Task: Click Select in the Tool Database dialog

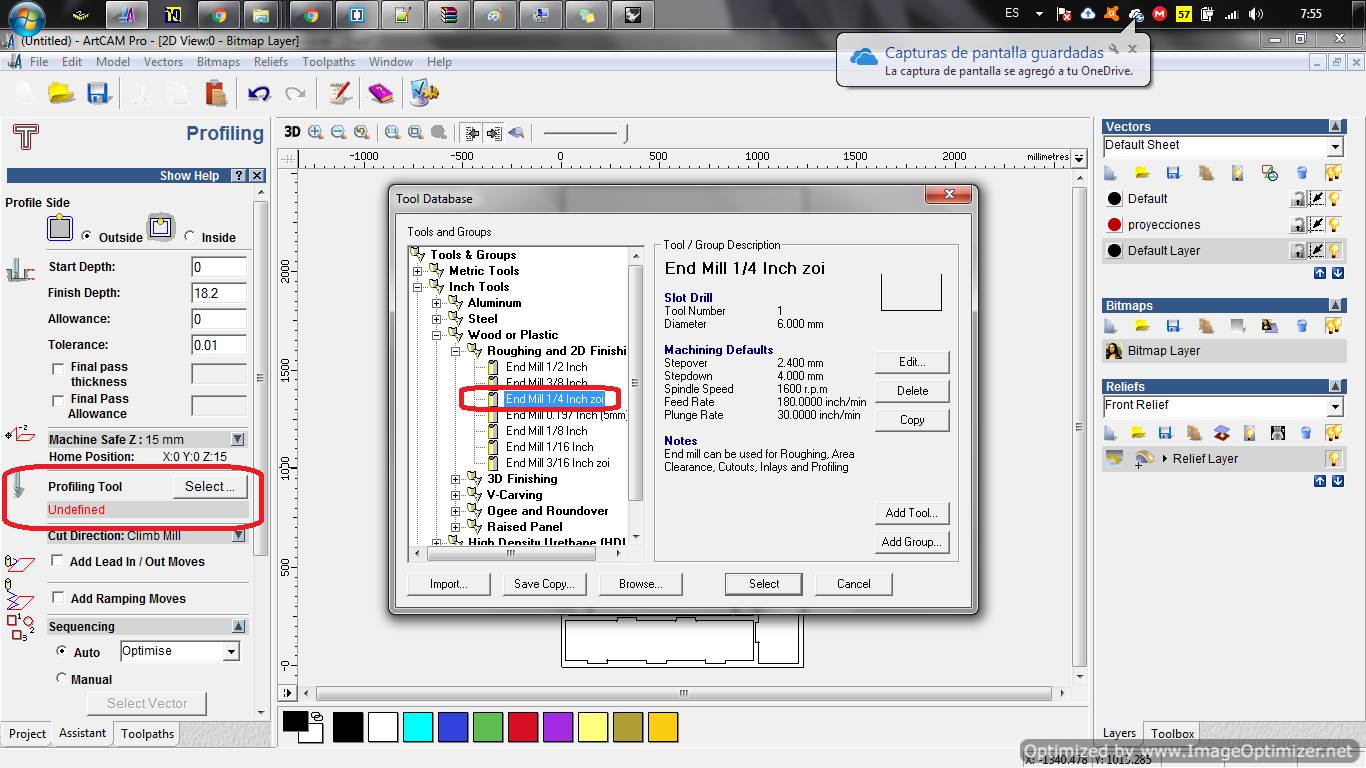Action: (x=764, y=584)
